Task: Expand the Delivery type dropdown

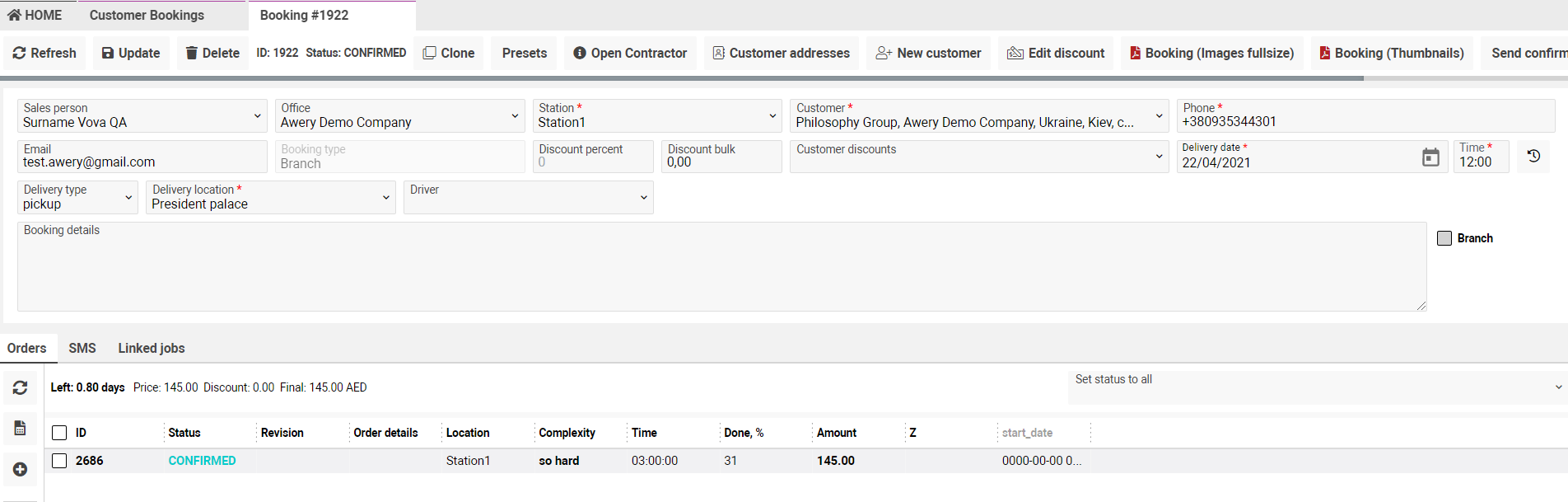Action: (77, 198)
